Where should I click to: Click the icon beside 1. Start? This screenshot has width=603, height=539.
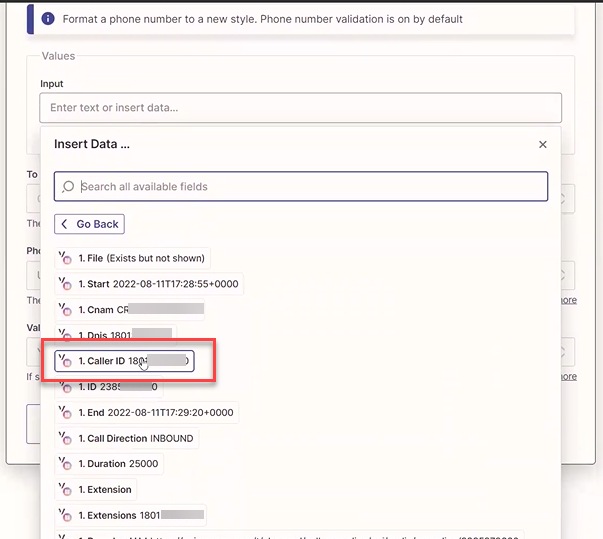coord(65,283)
